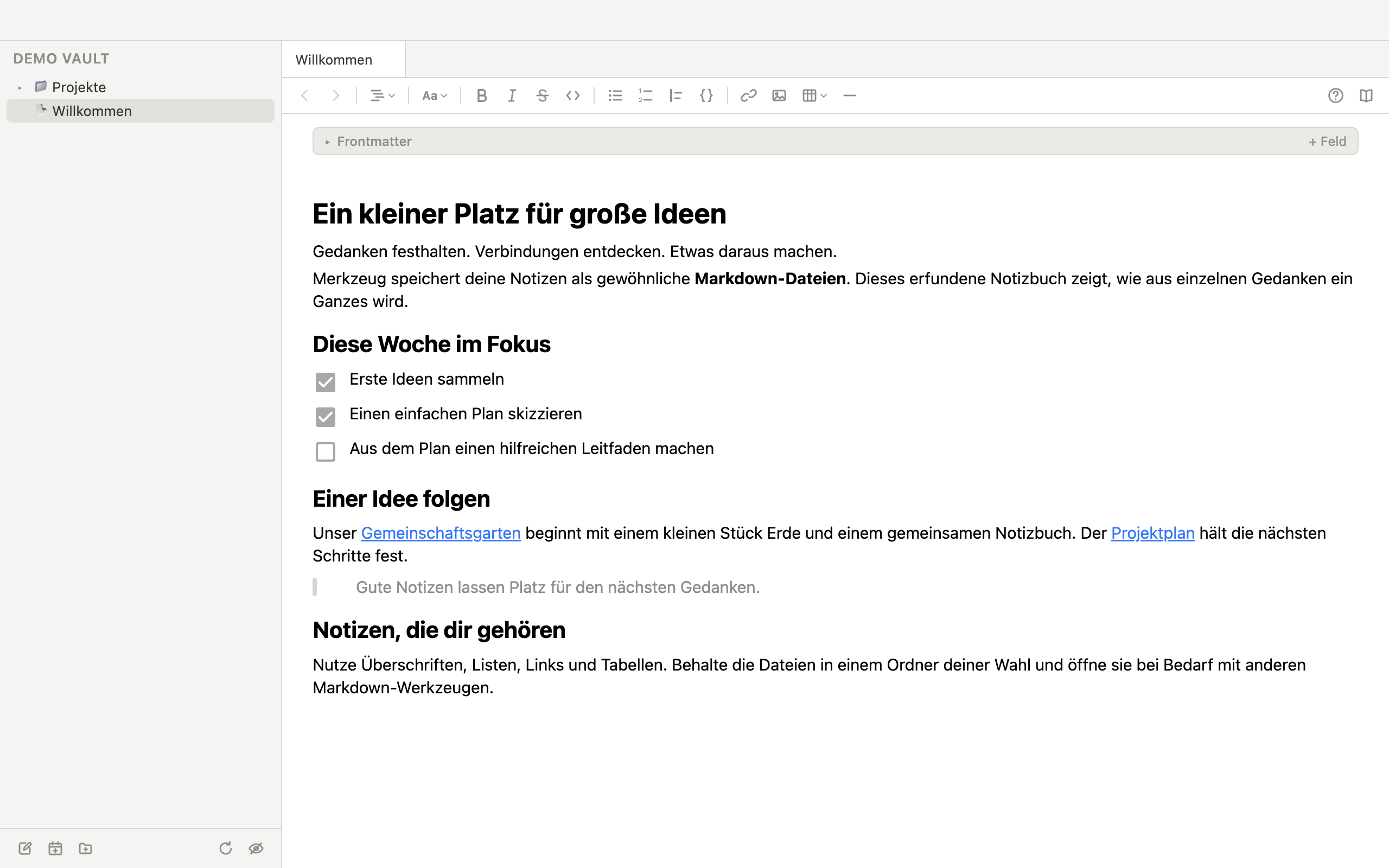
Task: Uncheck 'Erste Ideen sammeln' checkbox
Action: 326,382
